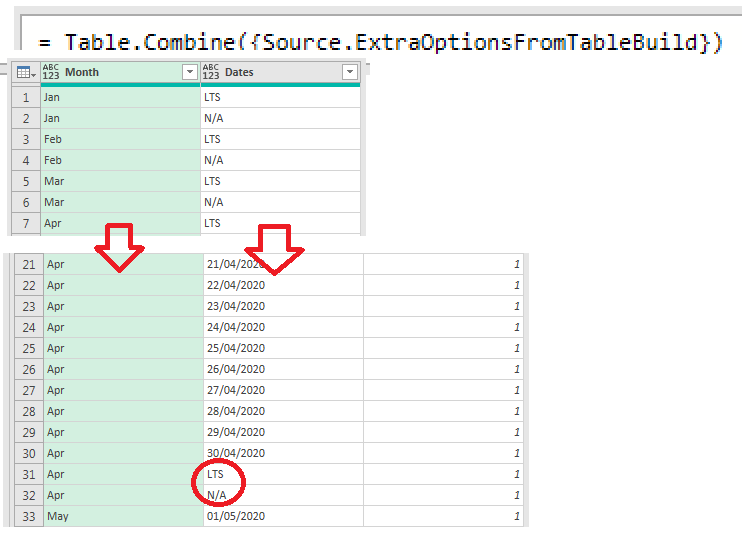Screen dimensions: 753x533
Task: Click the N/A cell in row 2
Action: tap(213, 119)
